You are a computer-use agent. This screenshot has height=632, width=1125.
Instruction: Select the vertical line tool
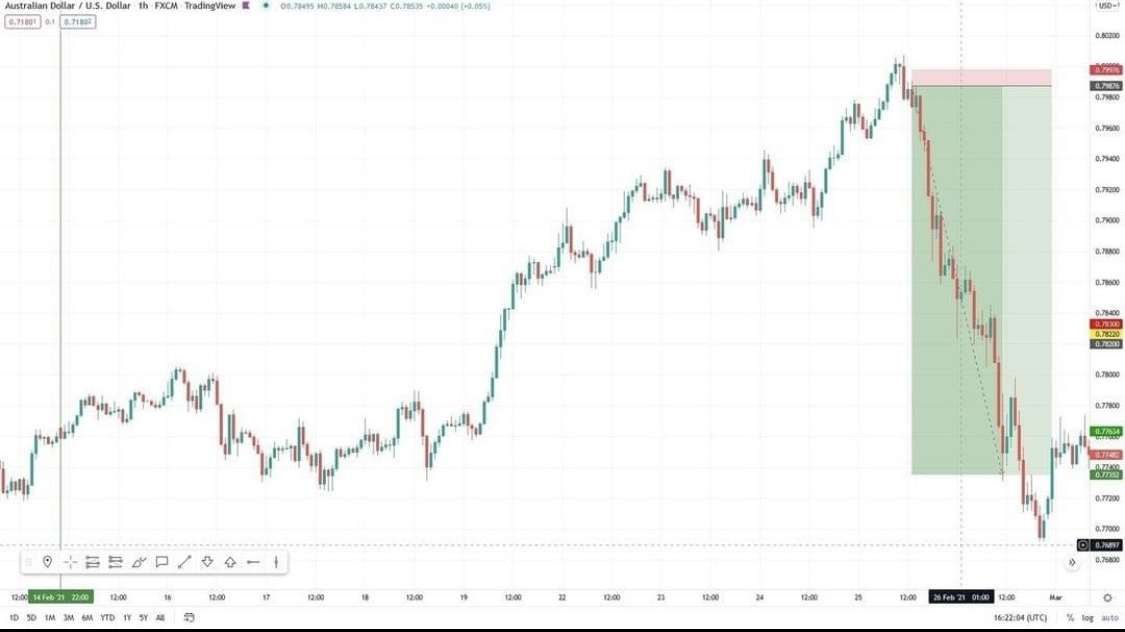click(276, 562)
